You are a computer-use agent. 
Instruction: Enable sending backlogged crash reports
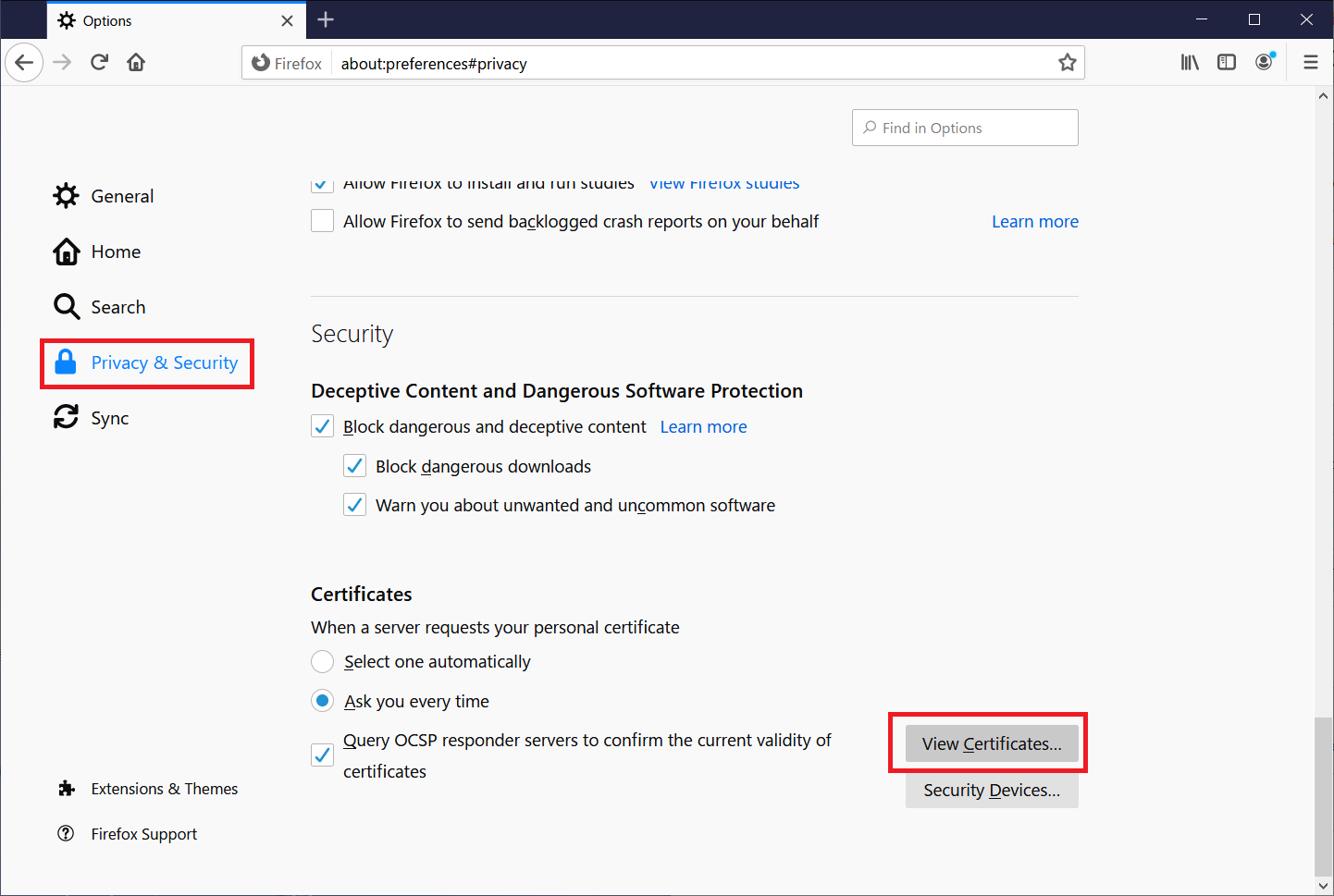click(322, 220)
